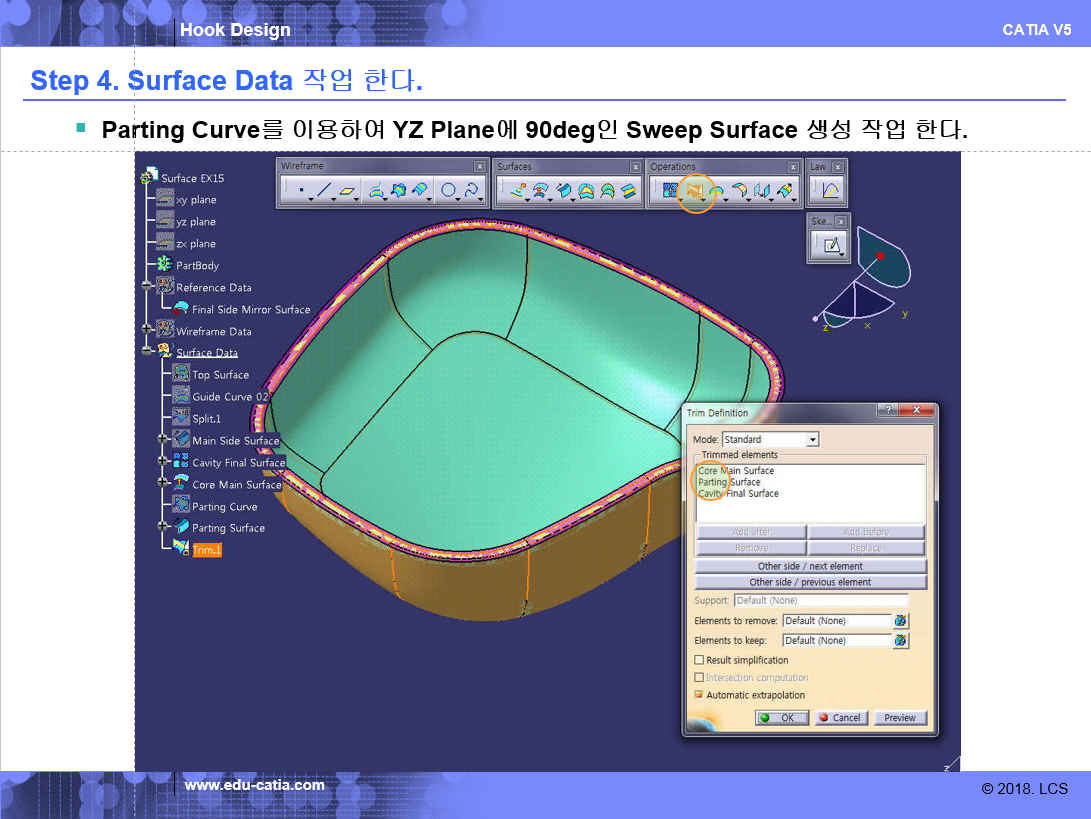Open the Sketcher tool icon
Screen dimensions: 1091x819
pyautogui.click(x=831, y=244)
